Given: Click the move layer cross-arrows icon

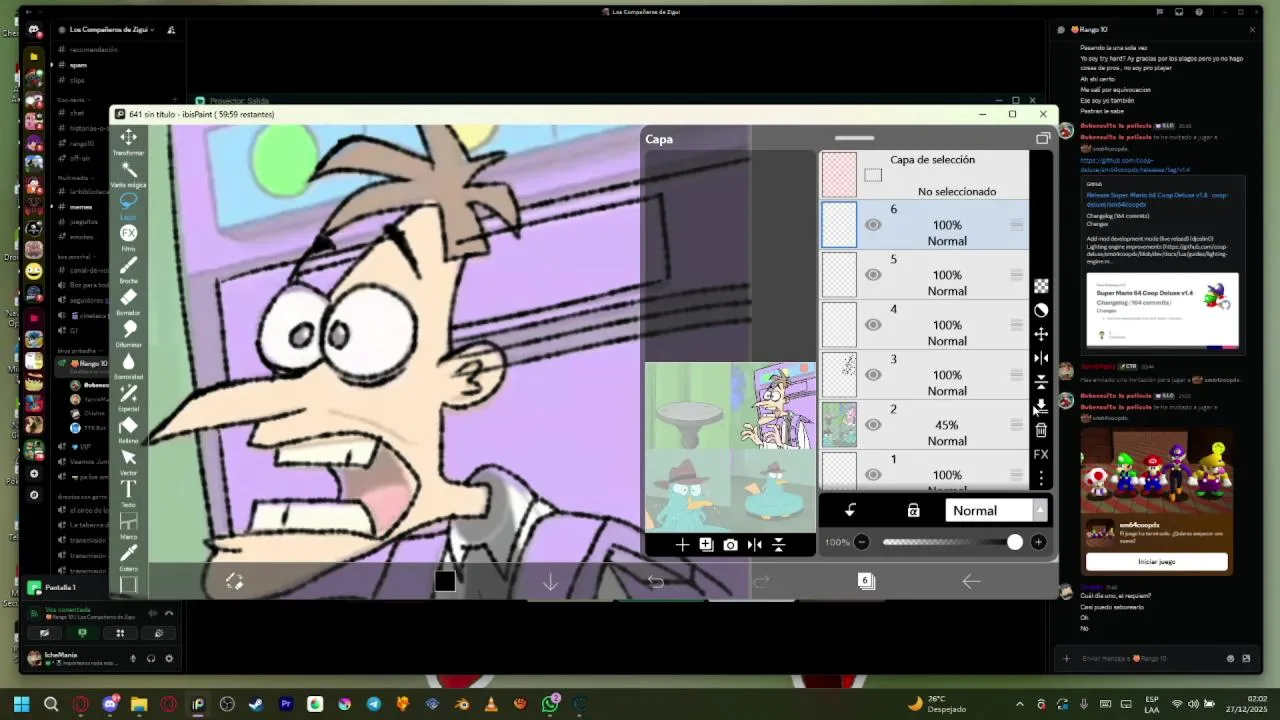Looking at the screenshot, I should coord(1041,334).
